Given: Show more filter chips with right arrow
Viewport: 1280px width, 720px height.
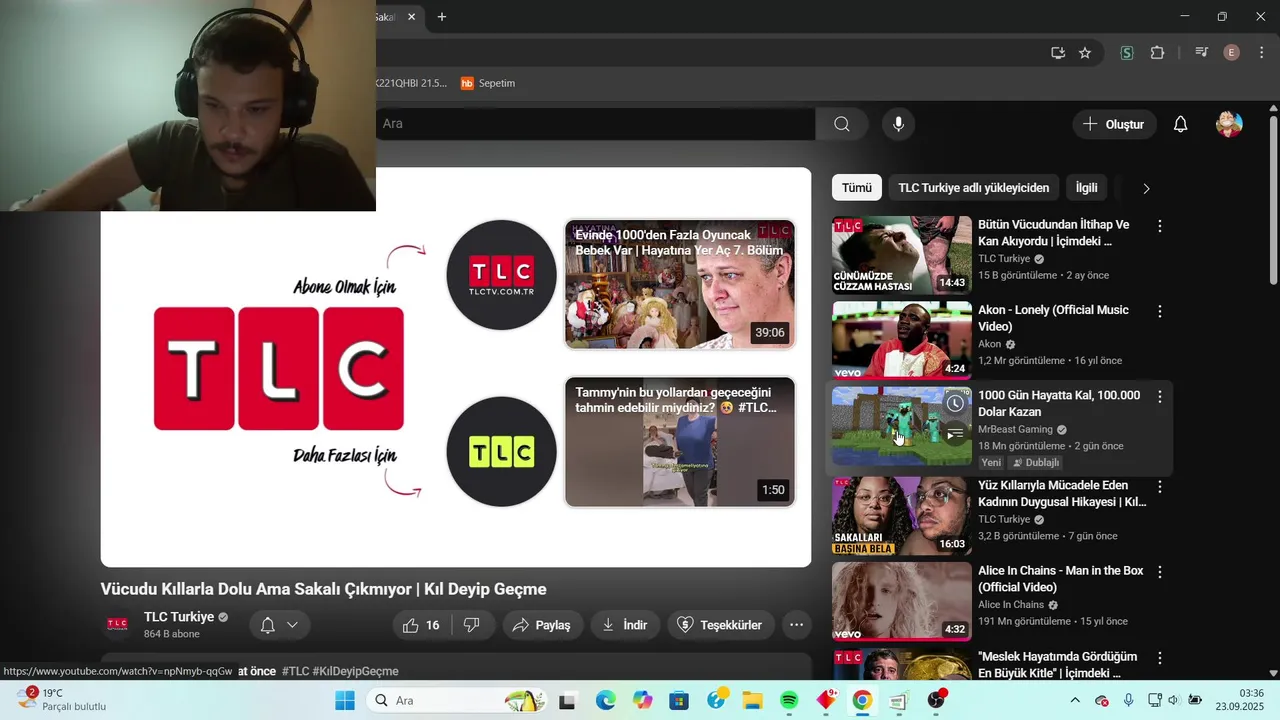Looking at the screenshot, I should click(x=1146, y=188).
